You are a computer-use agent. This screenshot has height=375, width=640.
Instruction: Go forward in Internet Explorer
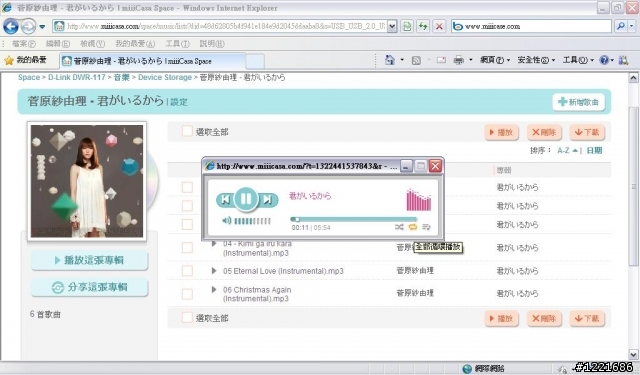28,27
